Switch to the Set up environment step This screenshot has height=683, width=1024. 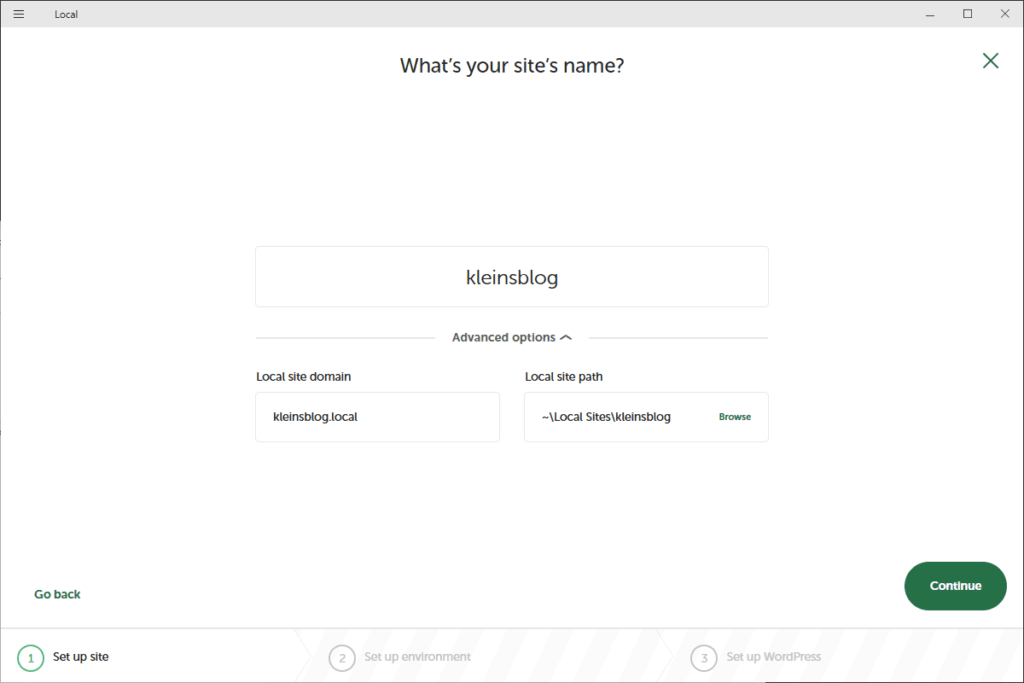coord(417,657)
